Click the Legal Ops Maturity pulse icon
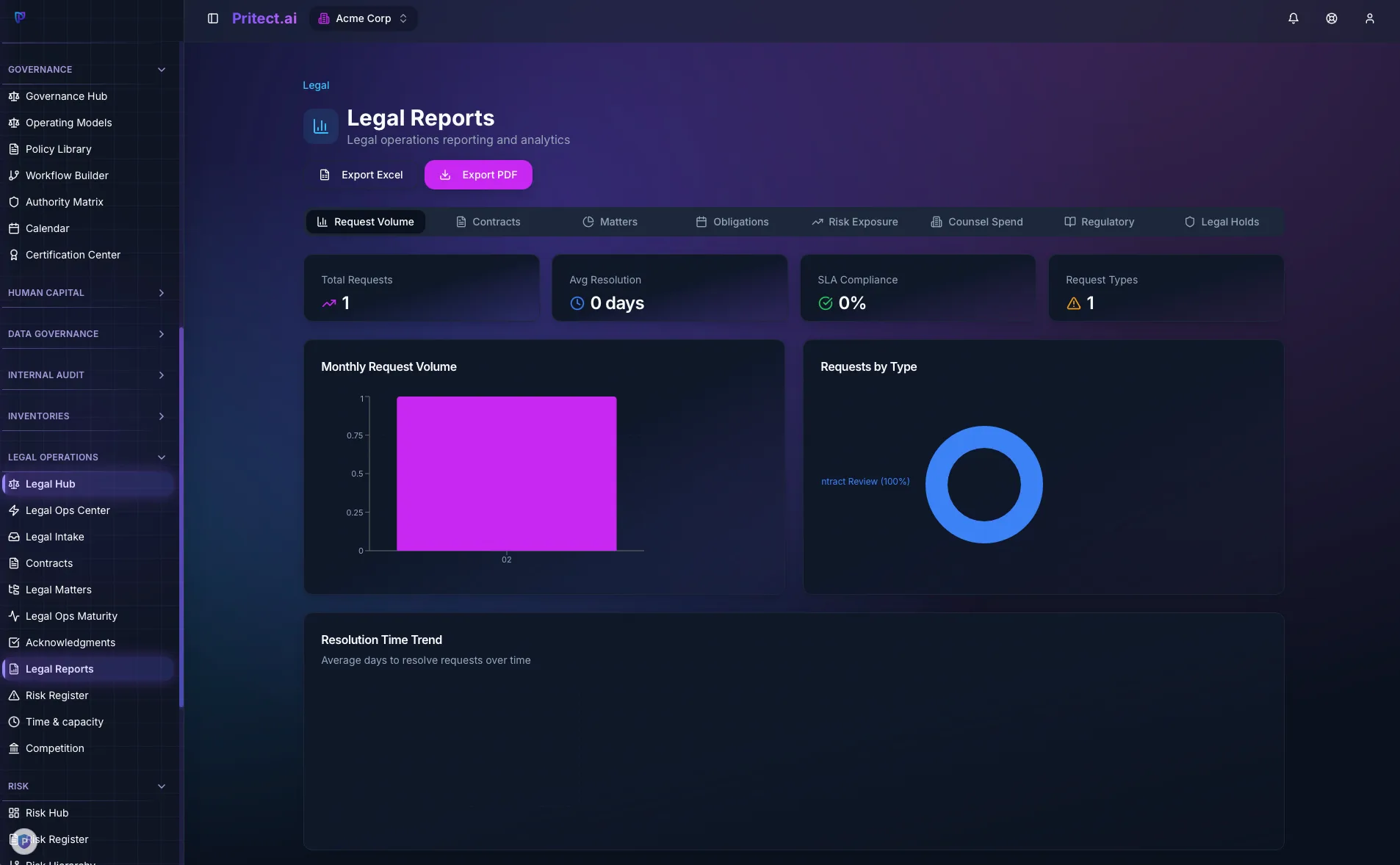 coord(14,616)
